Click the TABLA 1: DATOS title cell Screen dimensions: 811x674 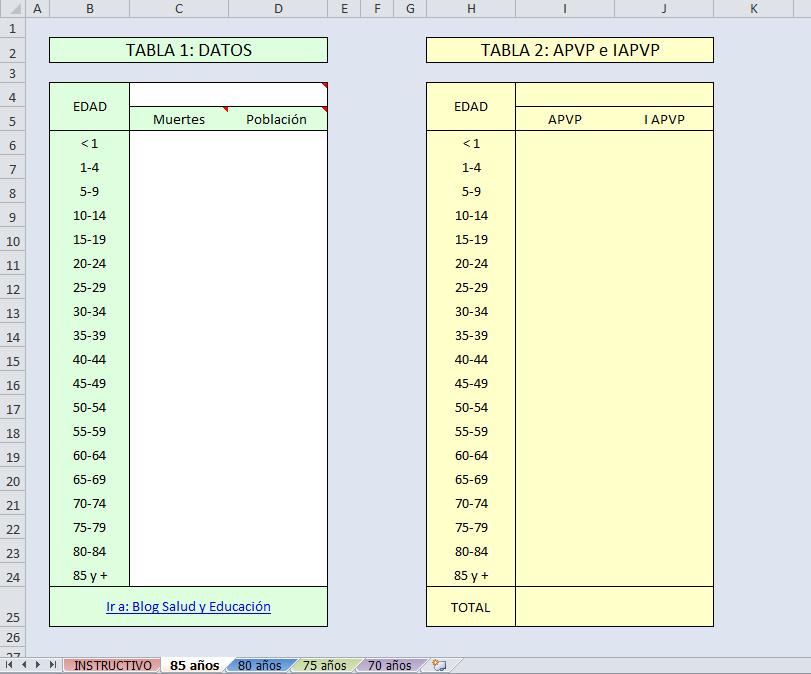pyautogui.click(x=188, y=49)
